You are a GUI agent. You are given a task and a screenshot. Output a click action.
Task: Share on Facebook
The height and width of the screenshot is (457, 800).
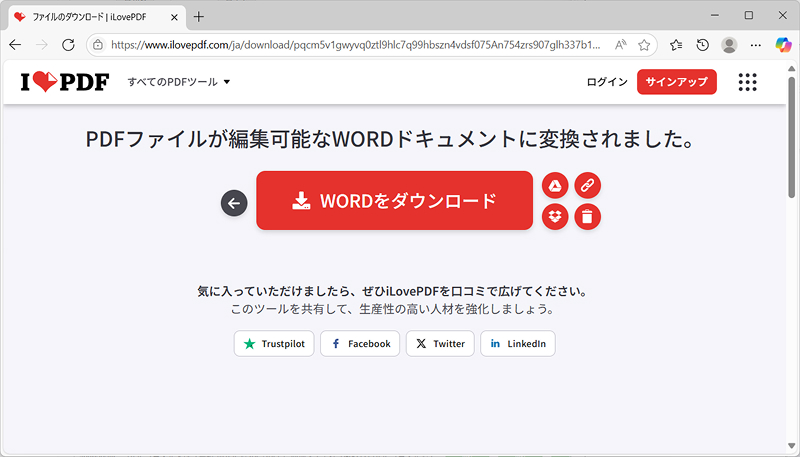click(x=360, y=344)
